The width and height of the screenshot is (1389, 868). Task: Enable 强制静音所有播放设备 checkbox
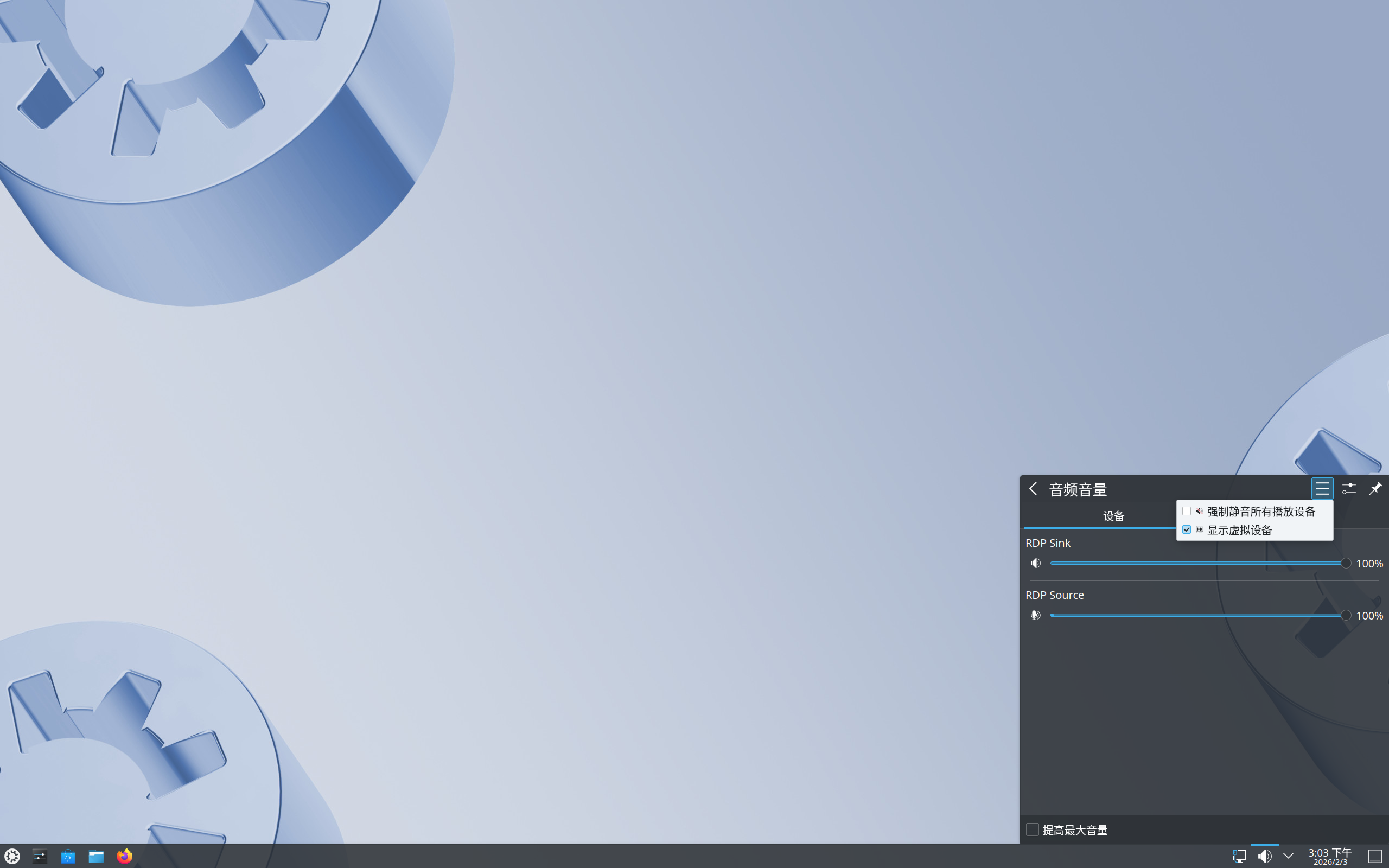1187,511
